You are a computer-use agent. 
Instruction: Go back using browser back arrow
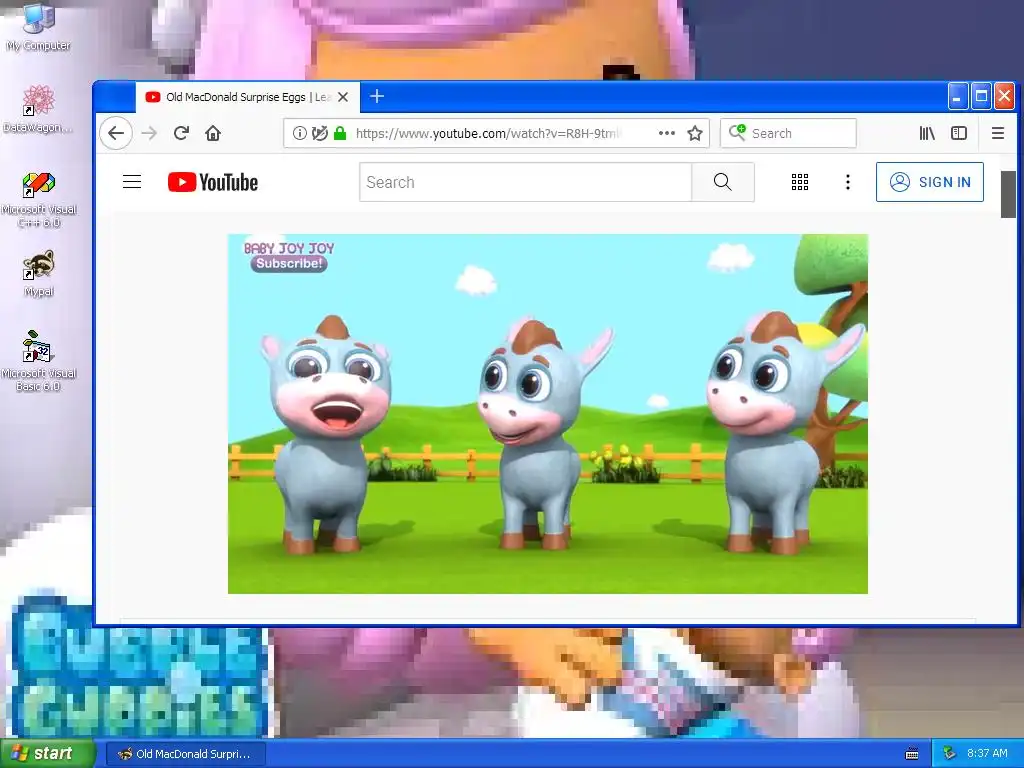tap(116, 133)
